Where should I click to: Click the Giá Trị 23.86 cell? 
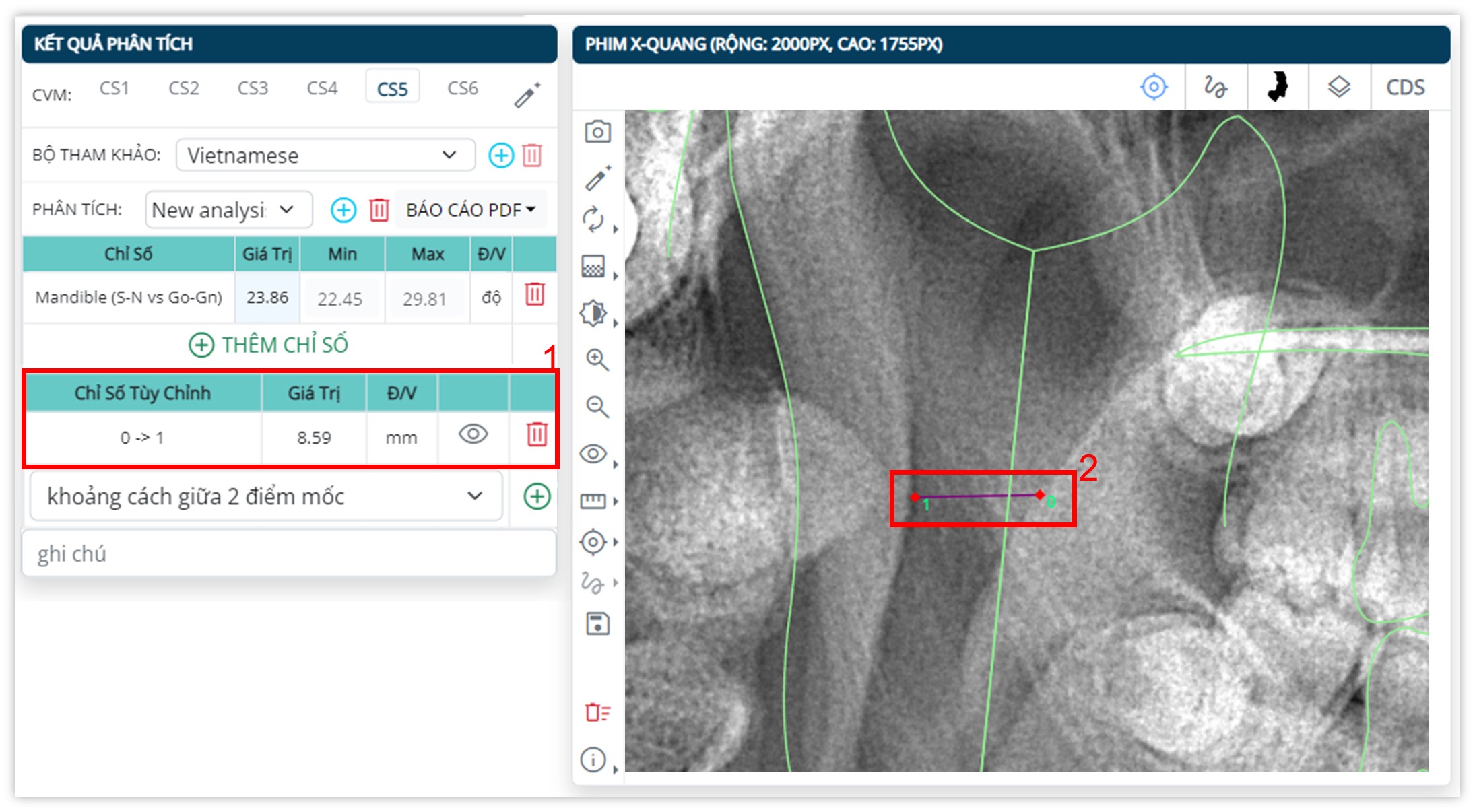[267, 297]
